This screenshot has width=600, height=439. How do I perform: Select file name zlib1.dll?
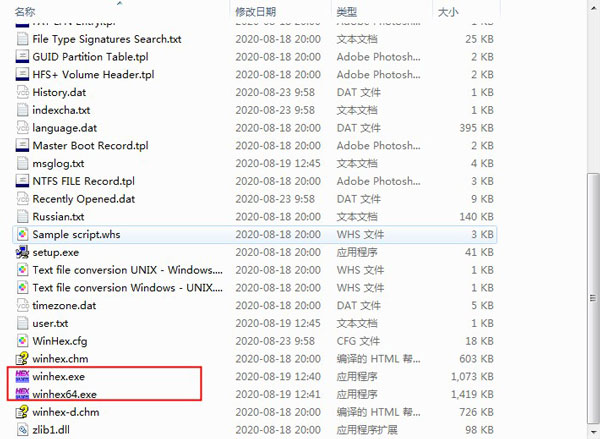[51, 430]
